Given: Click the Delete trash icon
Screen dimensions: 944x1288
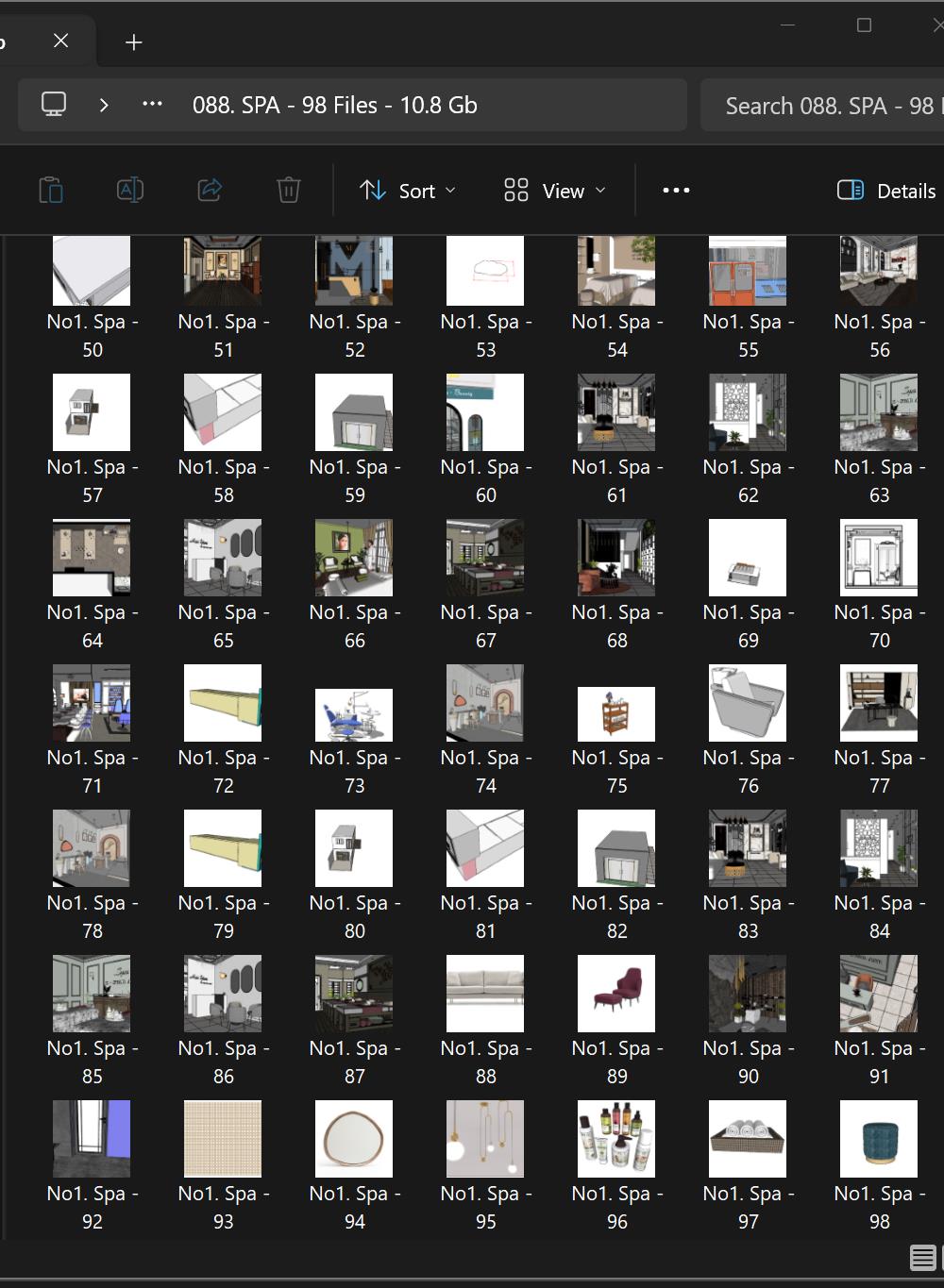Looking at the screenshot, I should pyautogui.click(x=289, y=191).
